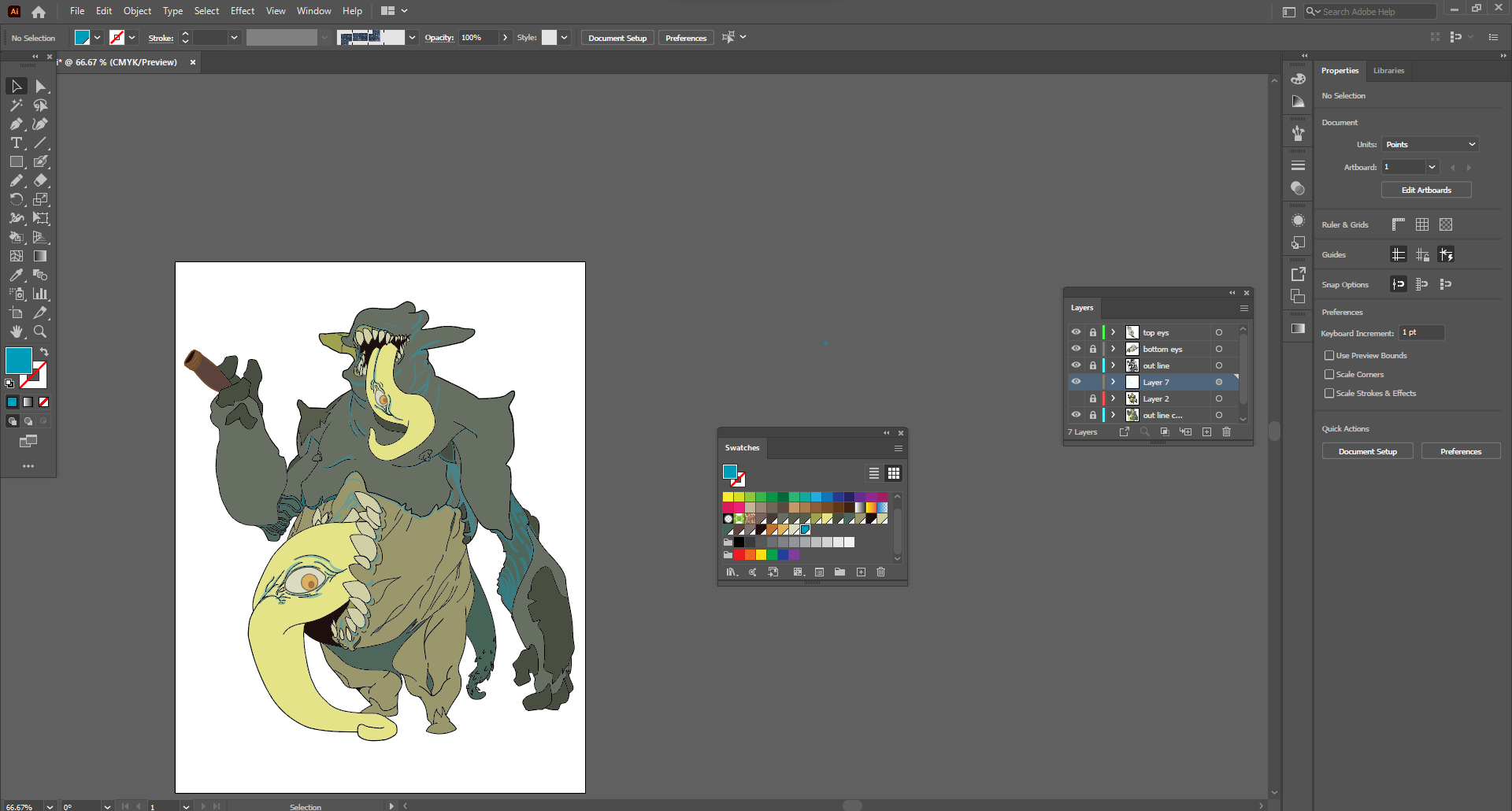This screenshot has width=1512, height=811.
Task: Click Quick Actions Document Setup button
Action: tap(1368, 451)
